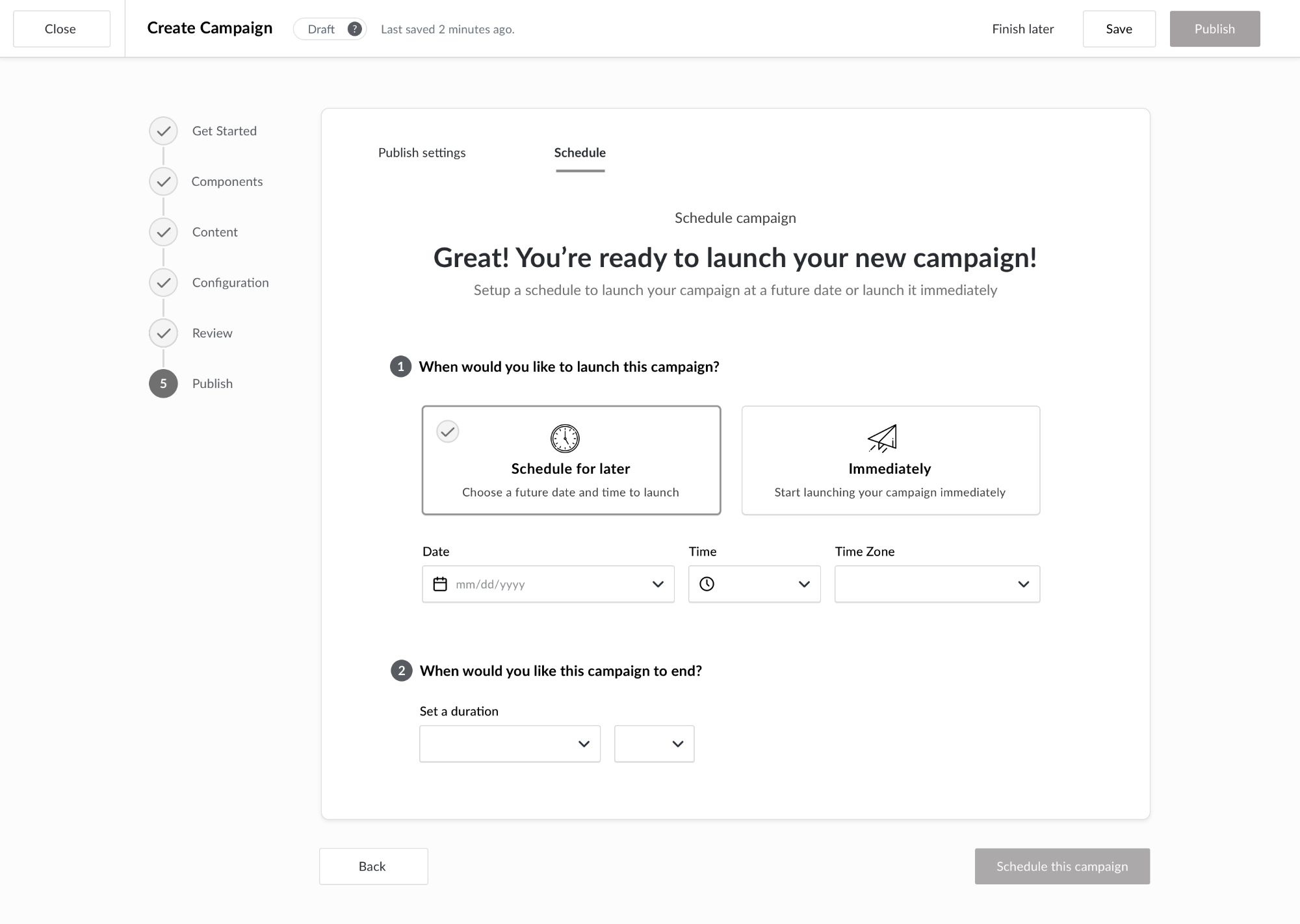Open the first Set a duration dropdown

[x=510, y=744]
